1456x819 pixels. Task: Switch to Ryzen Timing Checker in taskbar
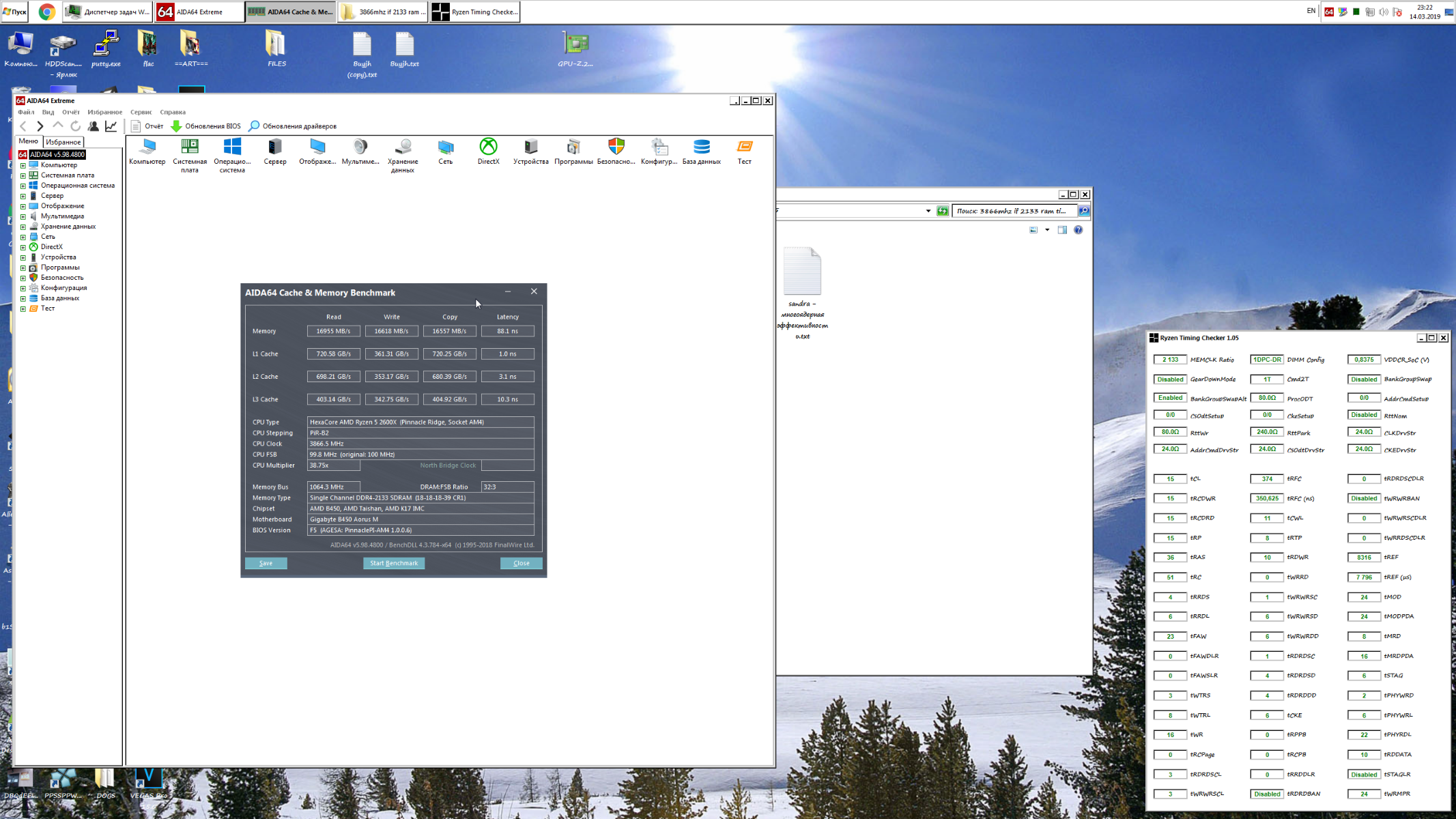475,12
